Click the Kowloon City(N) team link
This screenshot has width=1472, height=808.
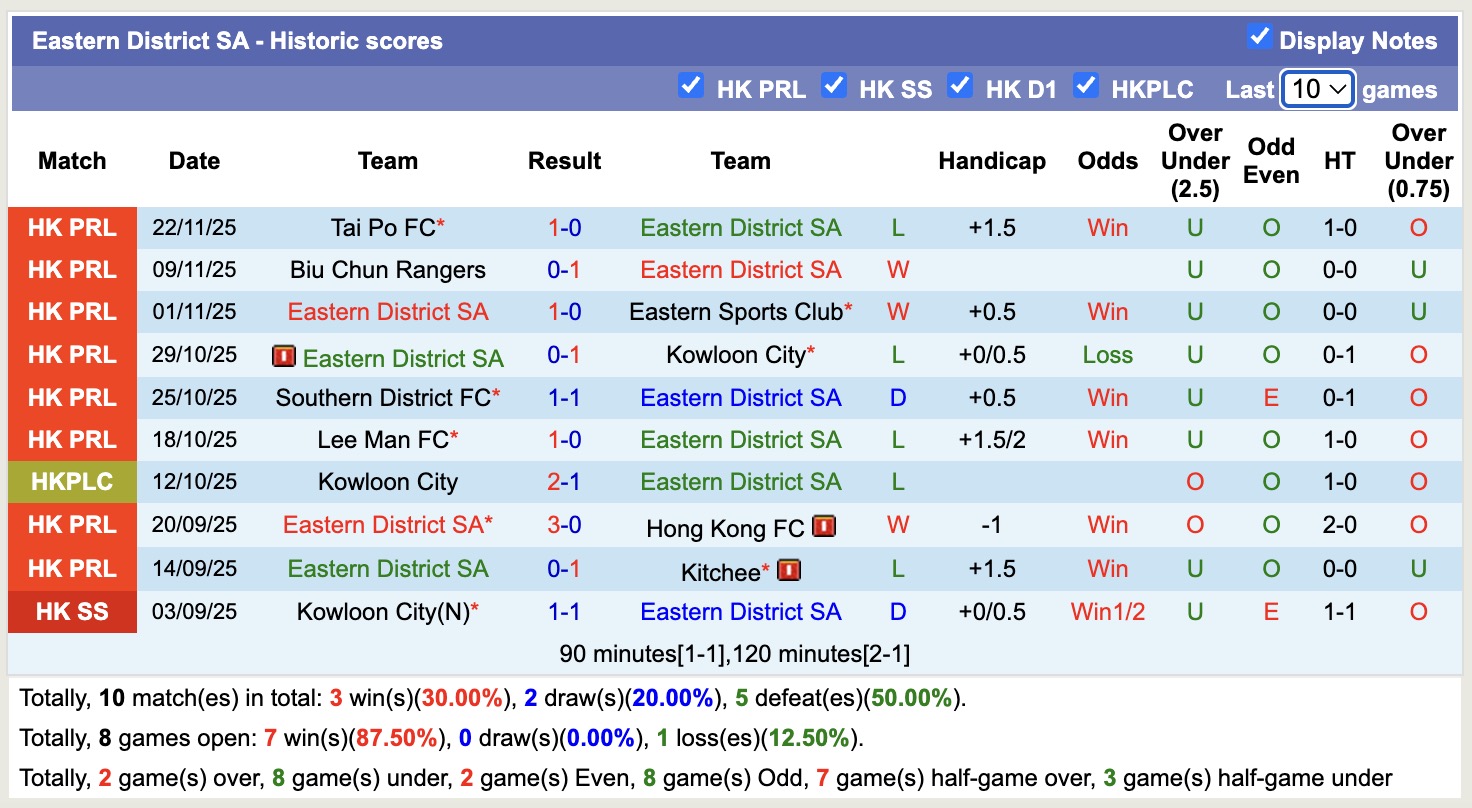click(383, 612)
